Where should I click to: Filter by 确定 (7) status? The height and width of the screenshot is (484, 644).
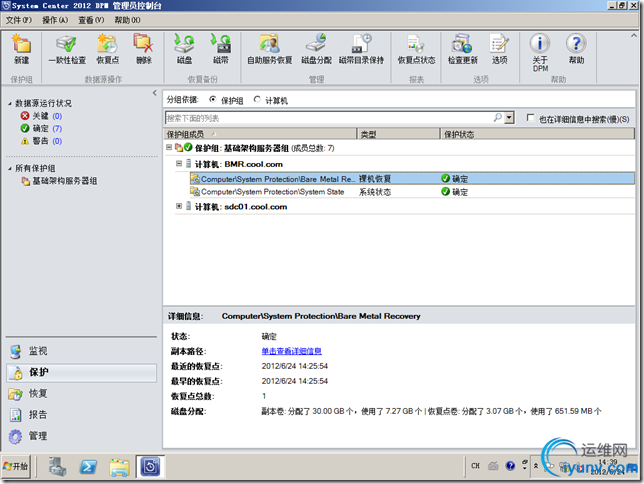point(41,129)
